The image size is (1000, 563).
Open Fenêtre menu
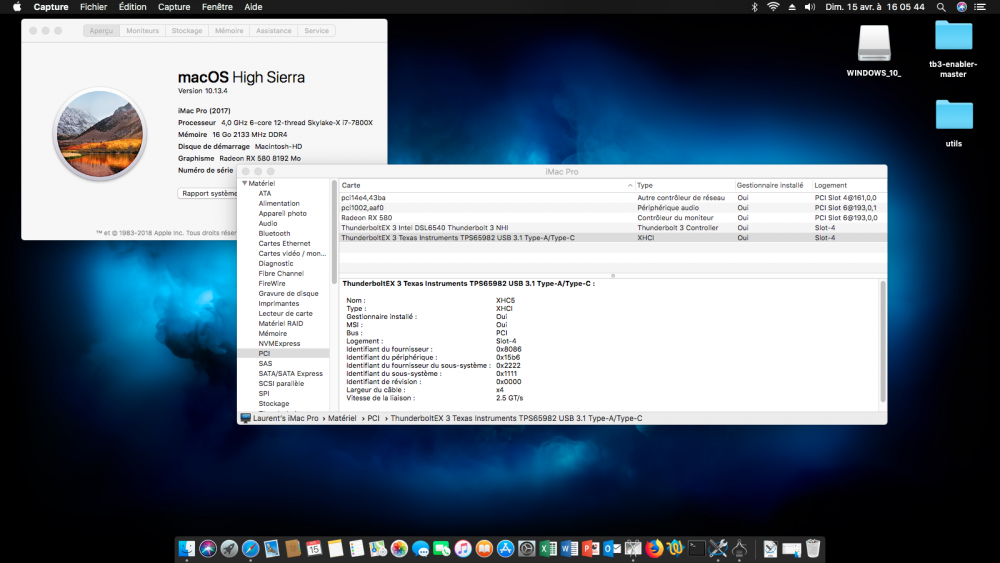(217, 7)
